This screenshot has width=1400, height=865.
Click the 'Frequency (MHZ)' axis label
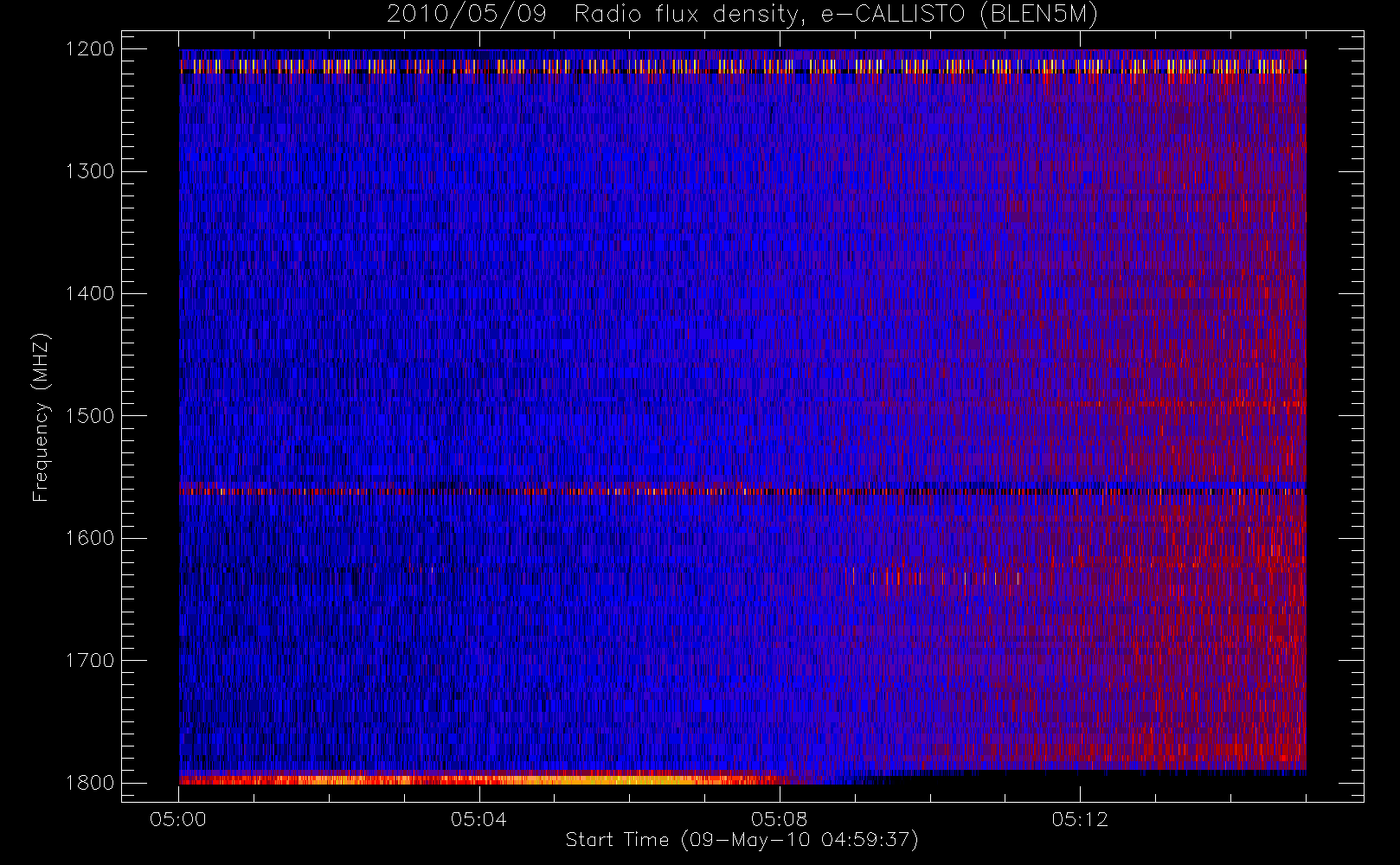[41, 417]
